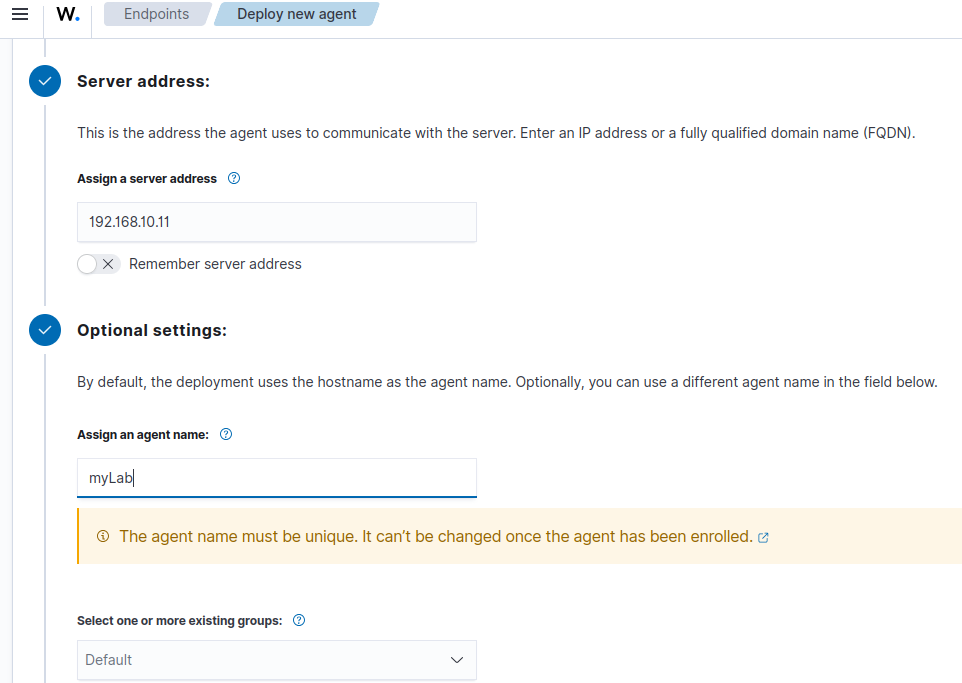Click the info icon in the warning banner
The height and width of the screenshot is (683, 962).
103,536
